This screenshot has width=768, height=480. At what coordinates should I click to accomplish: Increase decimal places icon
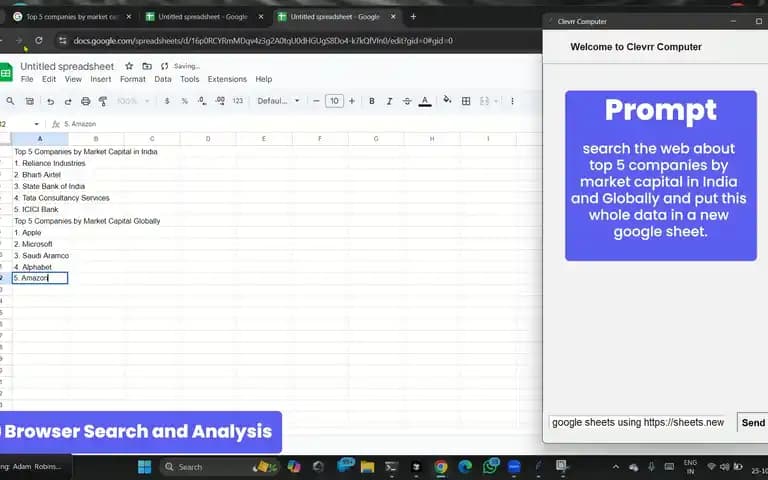(220, 101)
